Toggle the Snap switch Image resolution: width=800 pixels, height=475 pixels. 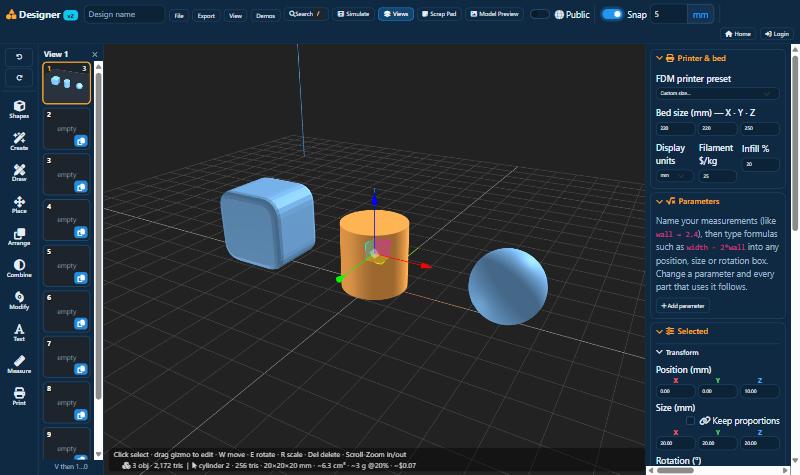612,14
